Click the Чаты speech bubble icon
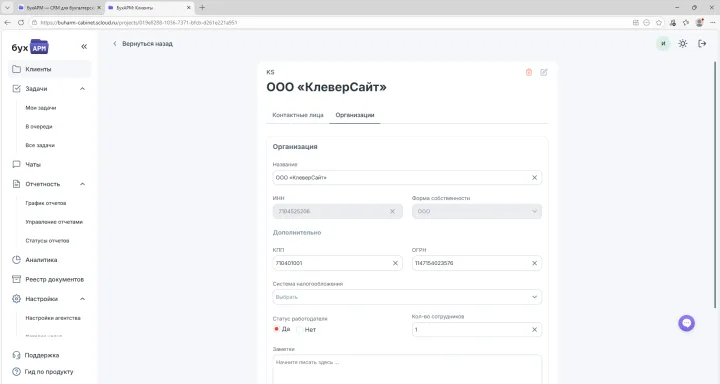This screenshot has height=384, width=720. [17, 164]
